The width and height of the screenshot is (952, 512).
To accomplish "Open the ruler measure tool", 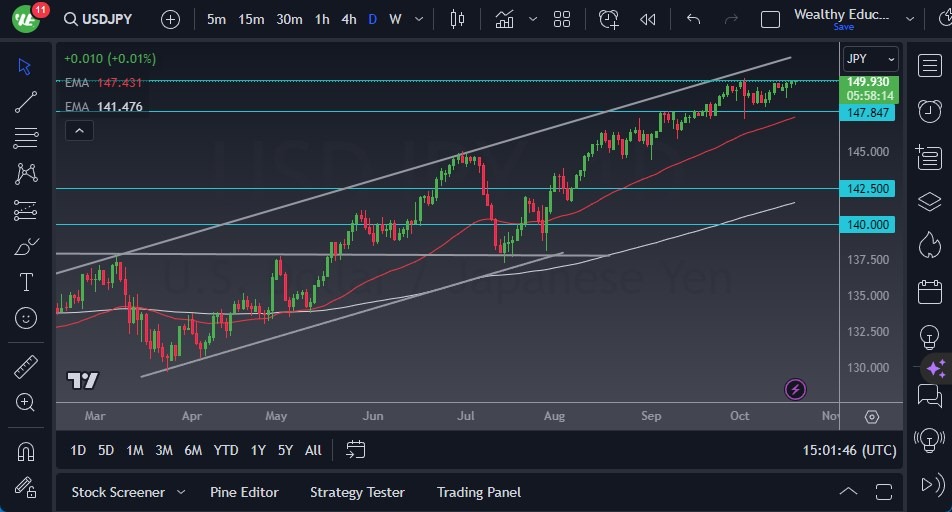I will (26, 367).
